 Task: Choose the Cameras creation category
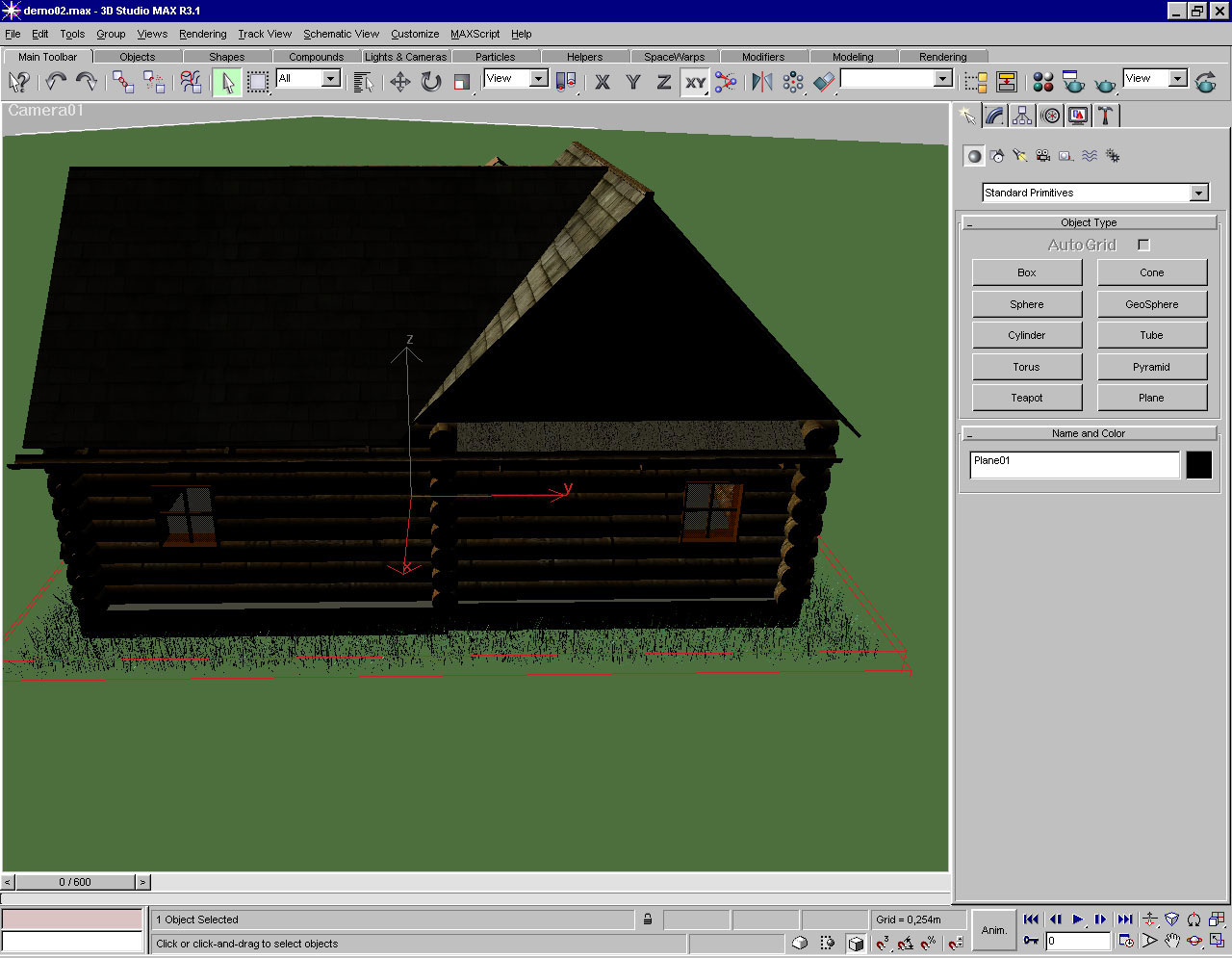click(1043, 156)
